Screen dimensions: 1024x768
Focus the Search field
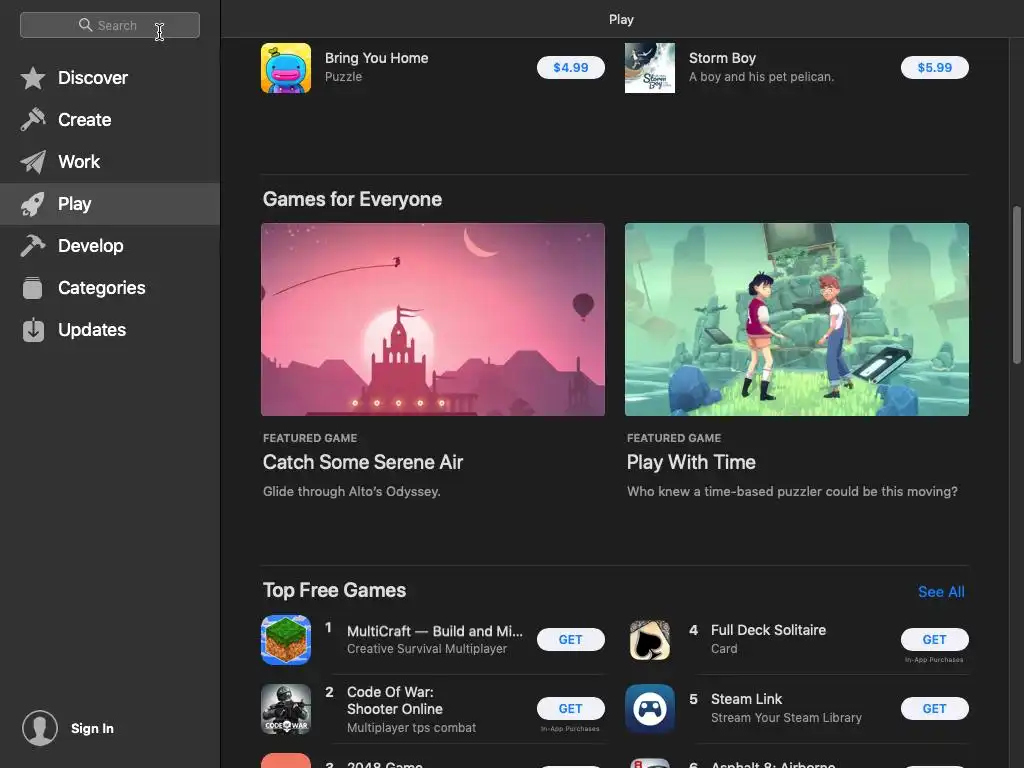coord(110,25)
